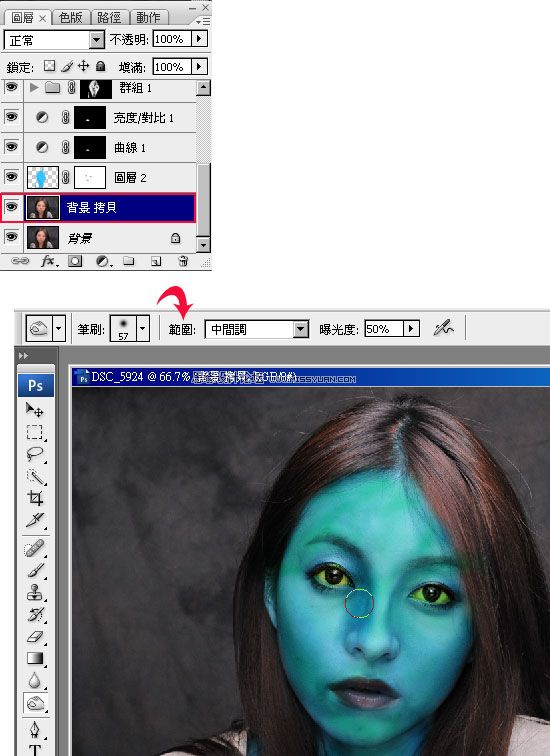
Task: Enable airbrush mode in options bar
Action: [443, 329]
